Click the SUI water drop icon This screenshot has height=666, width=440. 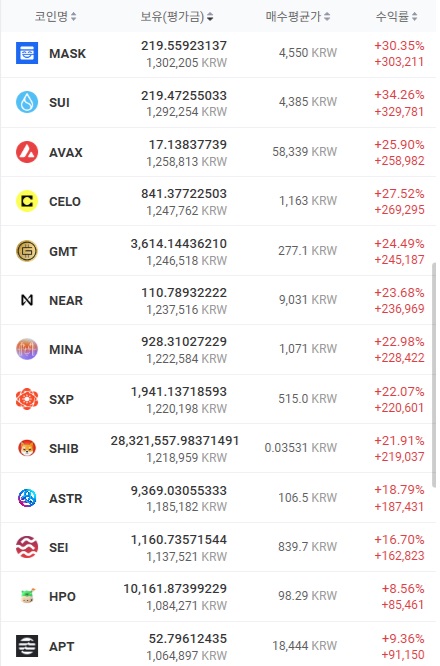27,102
